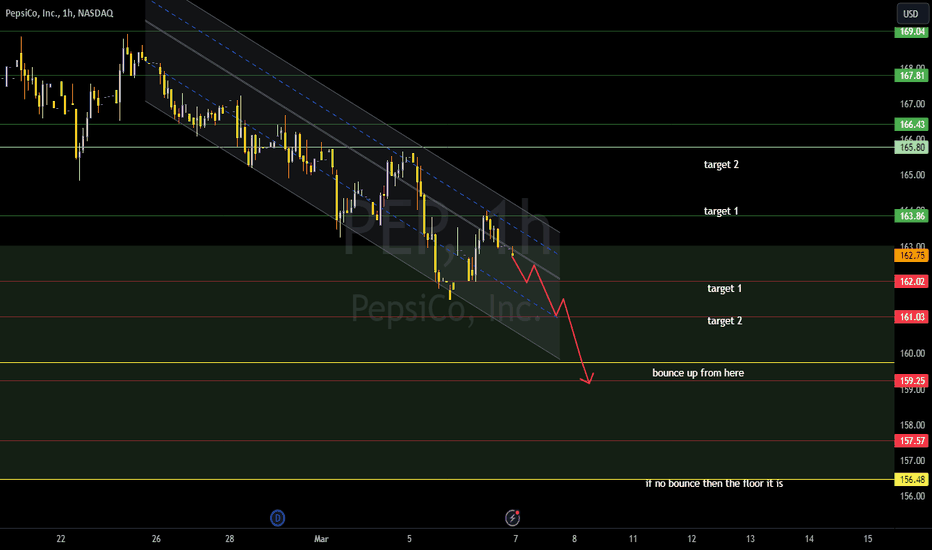This screenshot has width=932, height=550.
Task: Select the 169.04 price label
Action: pos(911,32)
